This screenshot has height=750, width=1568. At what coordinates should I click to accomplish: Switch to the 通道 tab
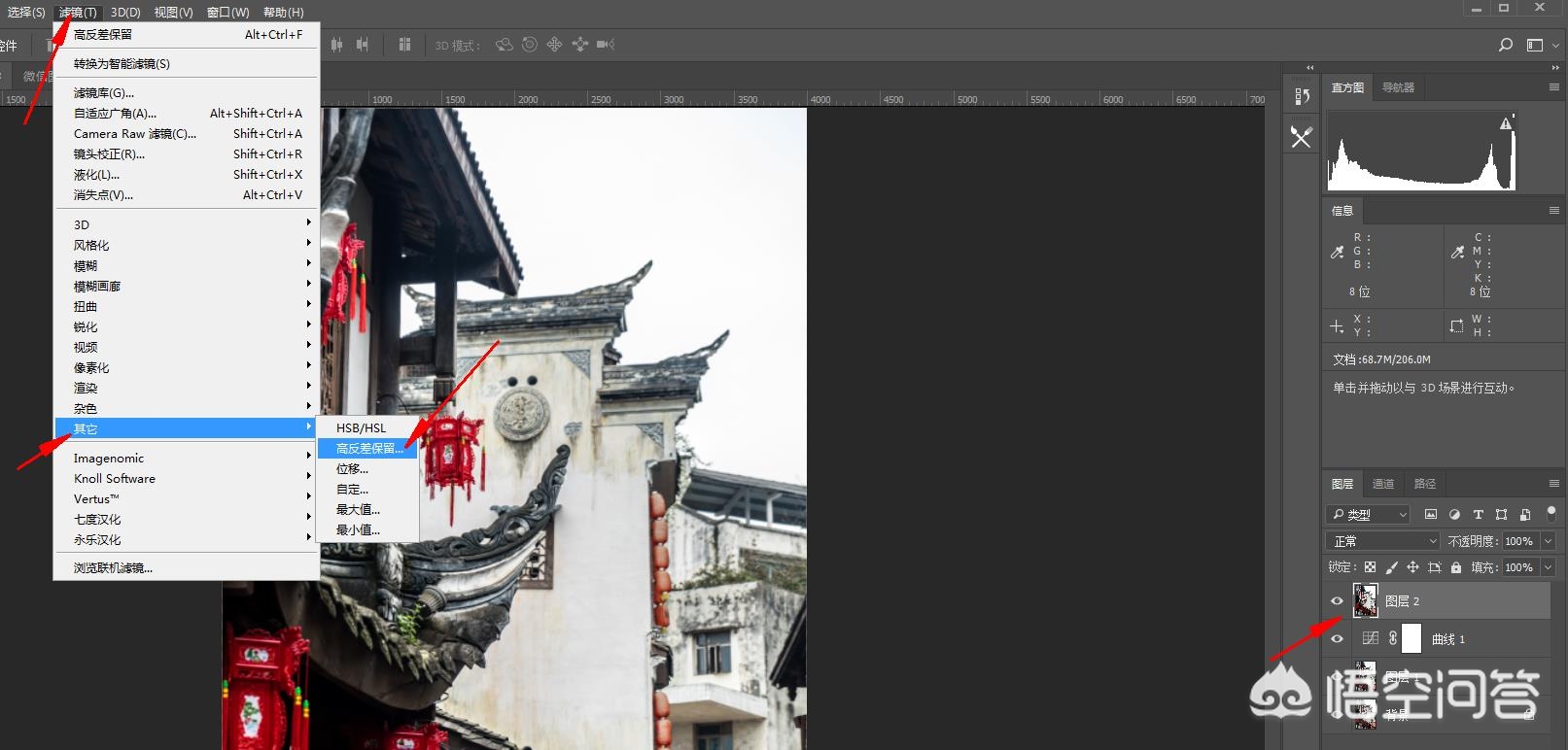click(x=1382, y=484)
